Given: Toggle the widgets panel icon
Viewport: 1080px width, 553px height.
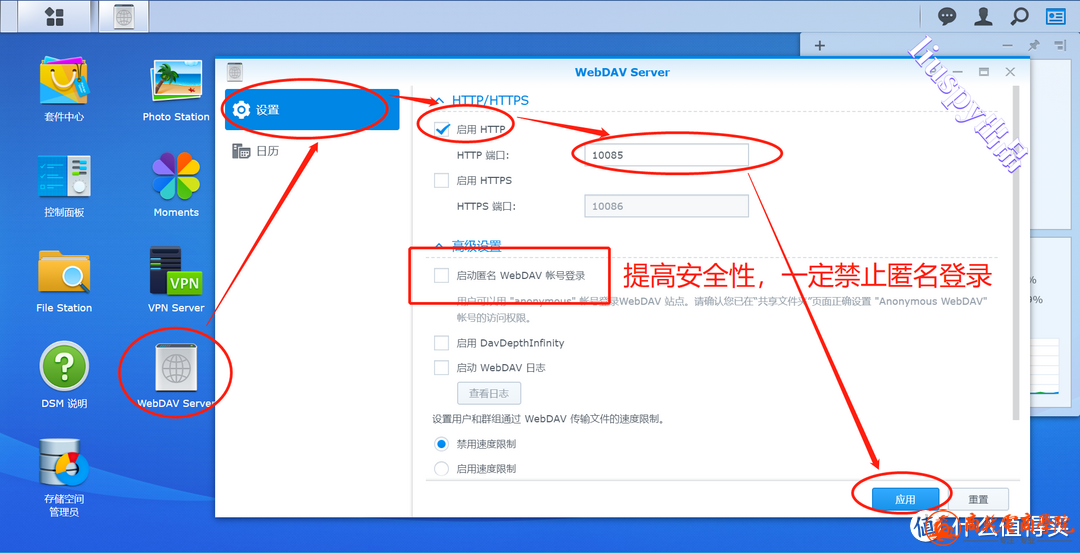Looking at the screenshot, I should [x=1055, y=17].
